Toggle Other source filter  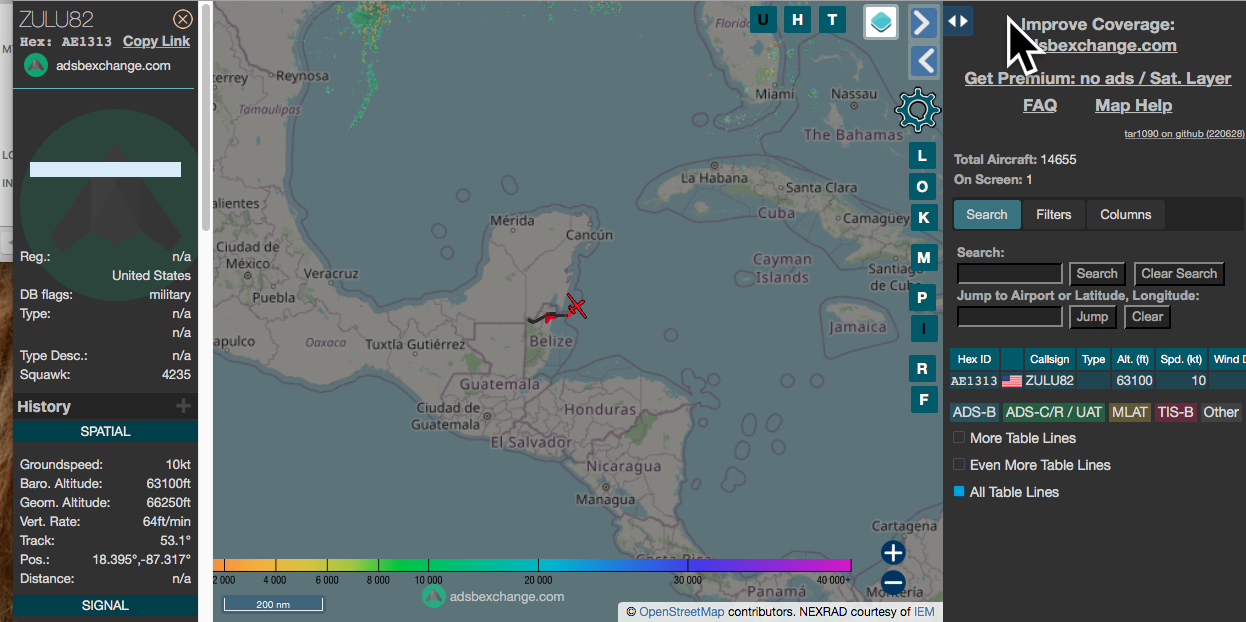click(1221, 412)
